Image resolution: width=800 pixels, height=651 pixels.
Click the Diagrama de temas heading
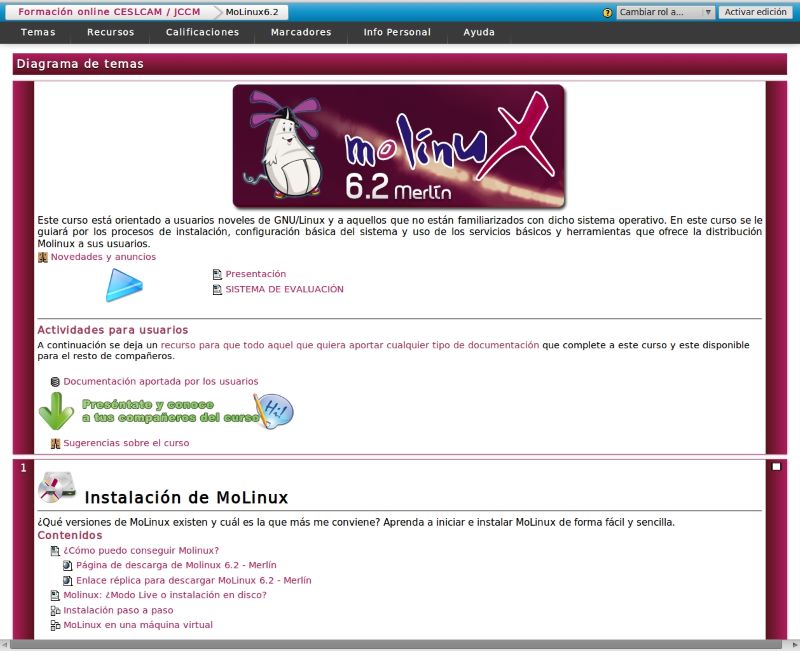point(80,64)
